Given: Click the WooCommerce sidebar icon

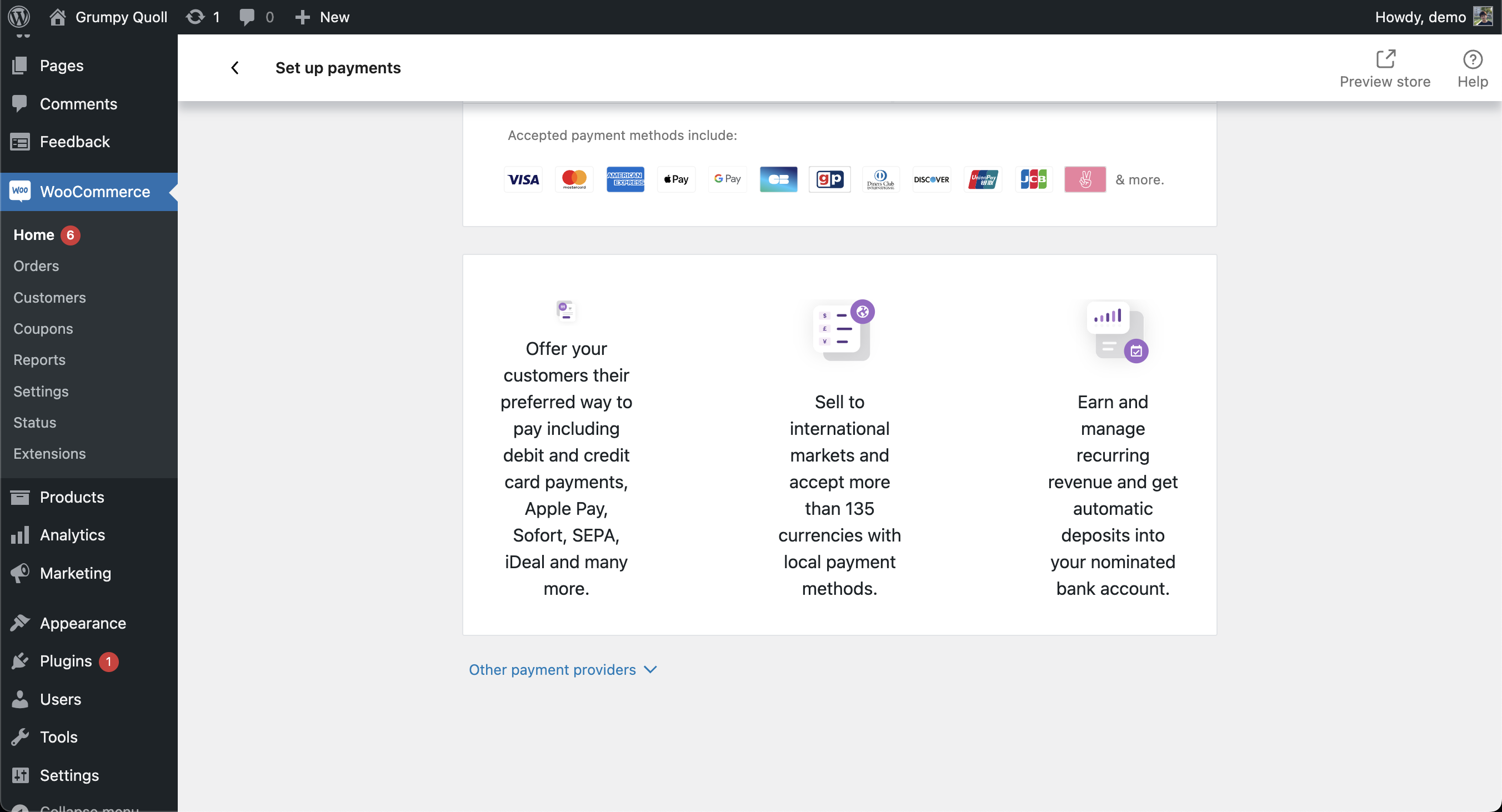Looking at the screenshot, I should [x=20, y=191].
